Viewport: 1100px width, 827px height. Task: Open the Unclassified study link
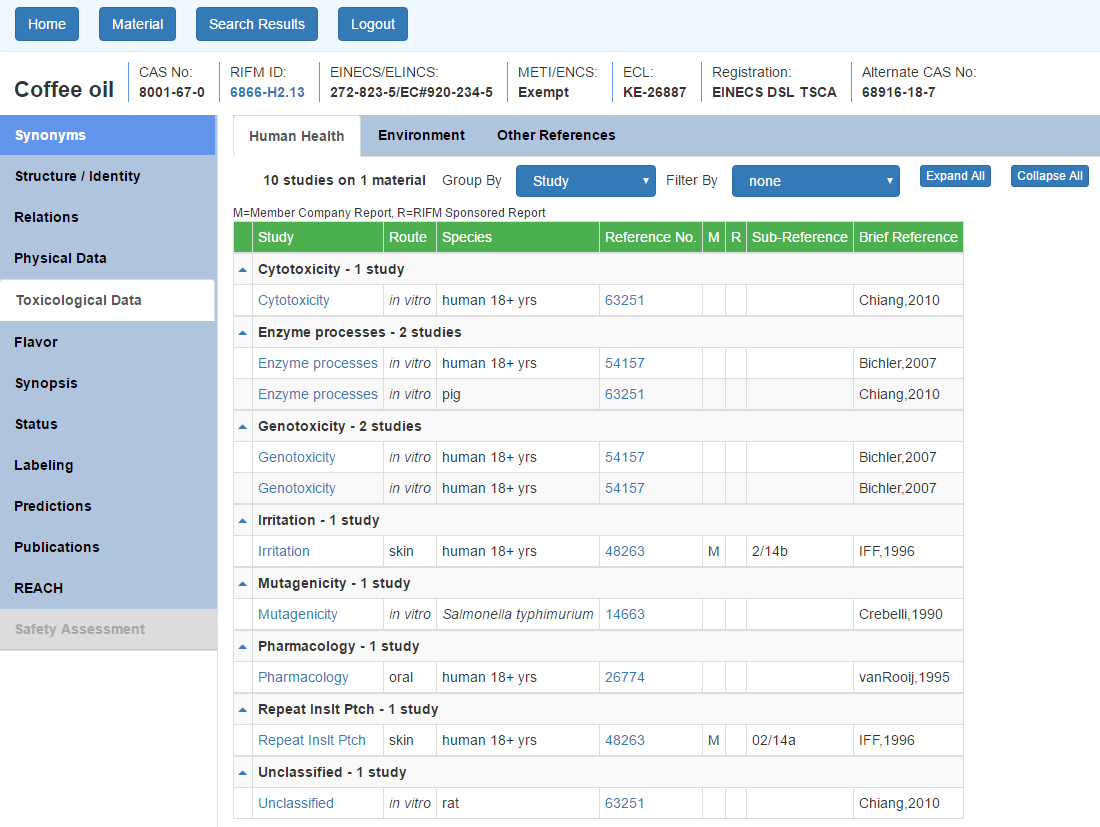pos(296,804)
